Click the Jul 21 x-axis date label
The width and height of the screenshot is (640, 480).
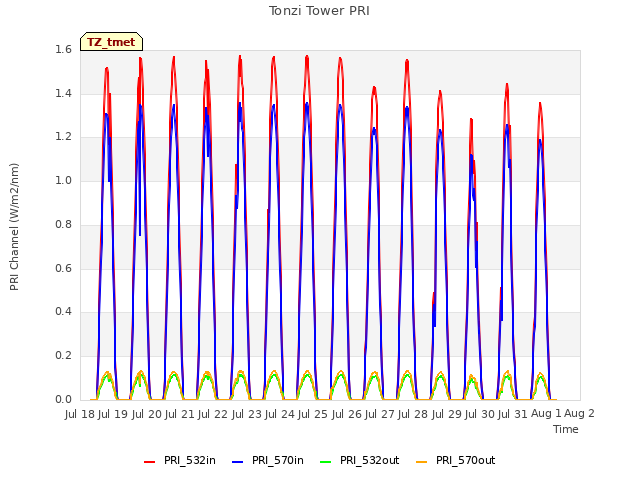(x=180, y=414)
